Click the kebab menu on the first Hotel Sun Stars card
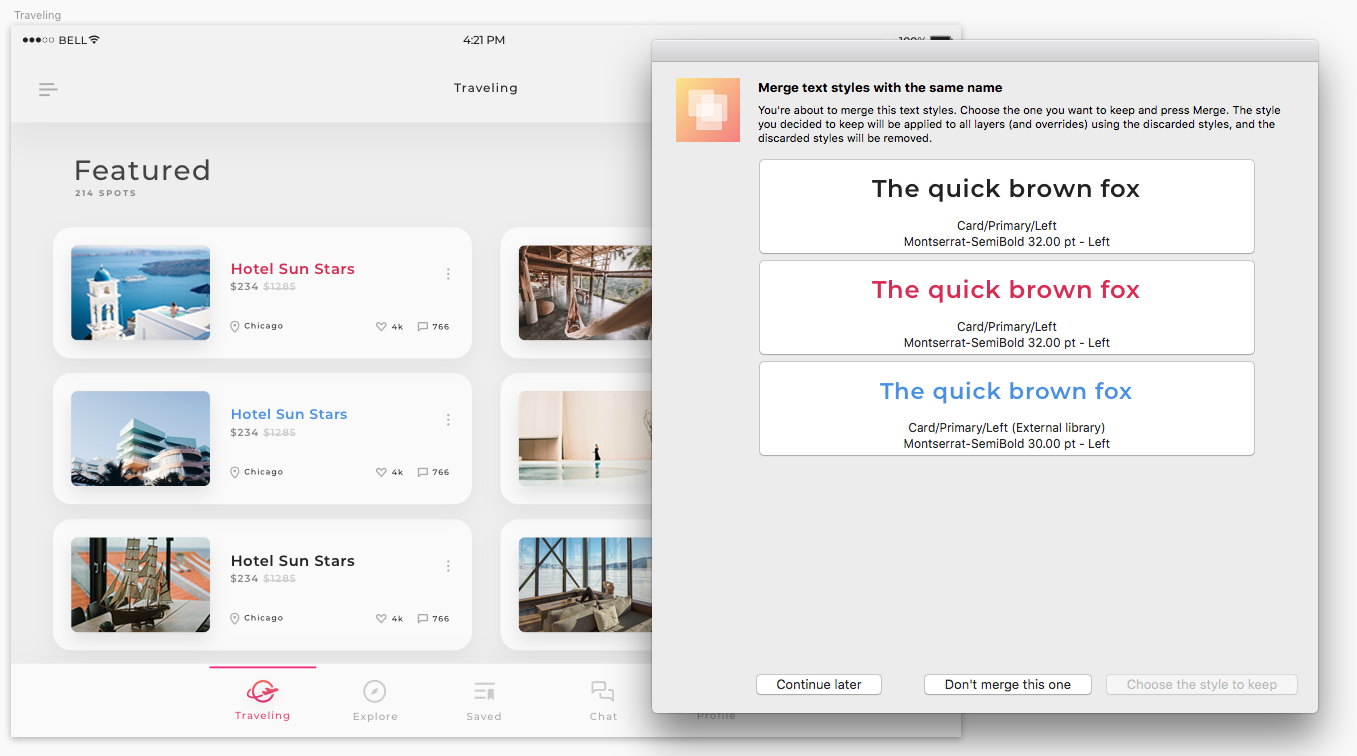The height and width of the screenshot is (756, 1357). [448, 273]
